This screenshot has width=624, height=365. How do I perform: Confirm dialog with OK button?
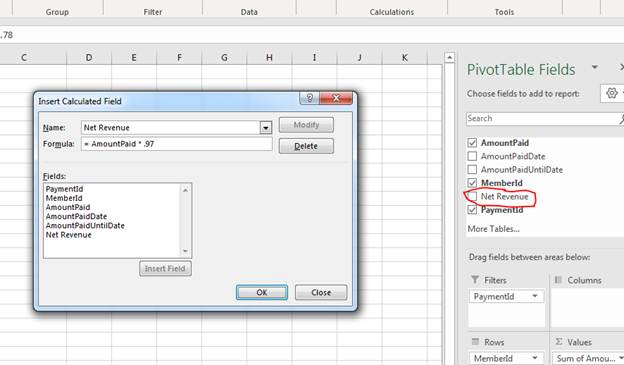click(261, 293)
